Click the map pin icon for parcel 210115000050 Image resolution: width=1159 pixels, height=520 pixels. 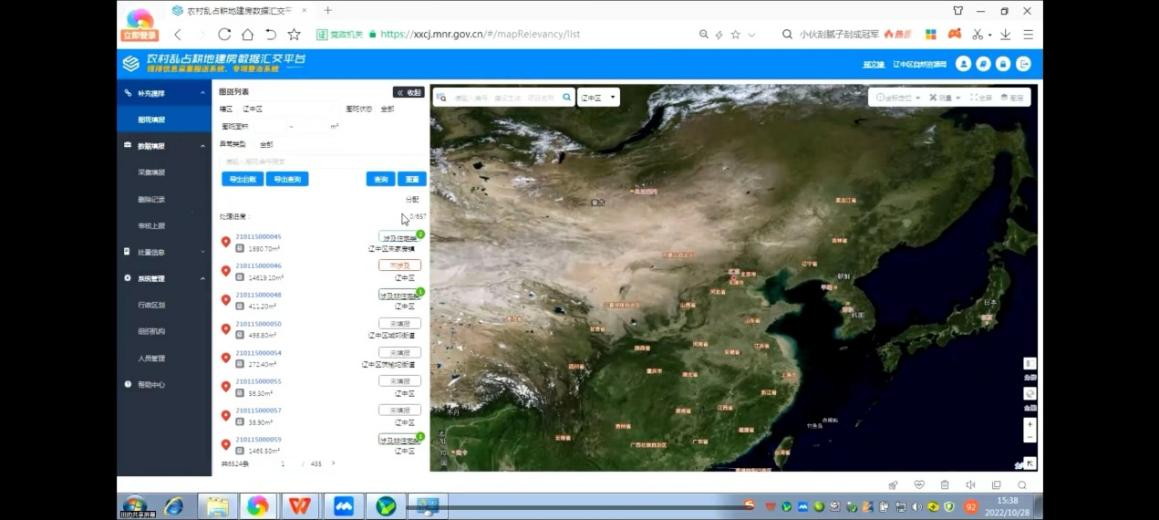click(x=226, y=329)
